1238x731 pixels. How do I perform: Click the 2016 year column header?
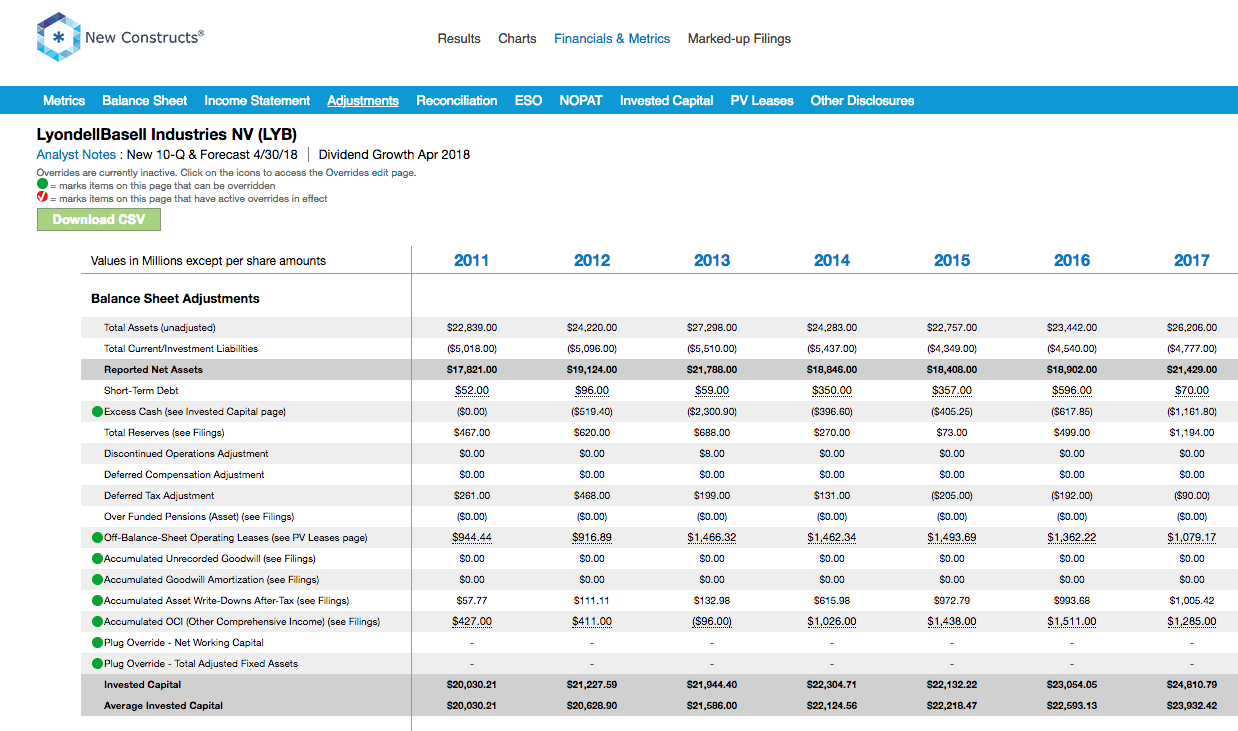coord(1072,261)
